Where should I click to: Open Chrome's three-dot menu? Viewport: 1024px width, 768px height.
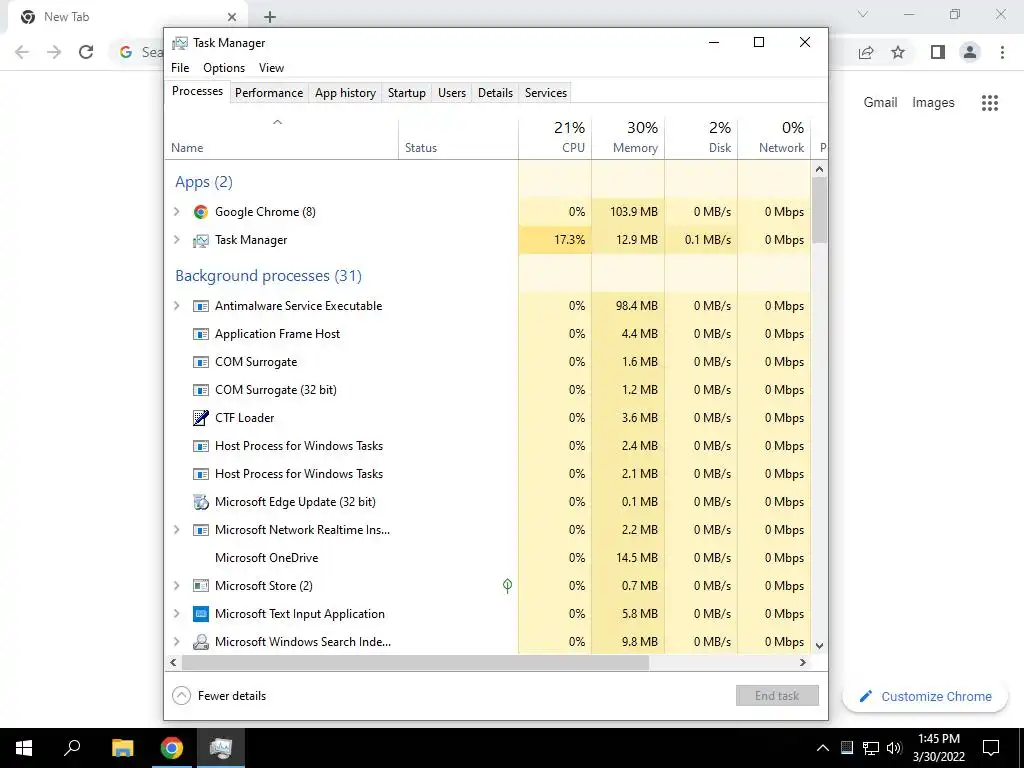tap(1002, 52)
